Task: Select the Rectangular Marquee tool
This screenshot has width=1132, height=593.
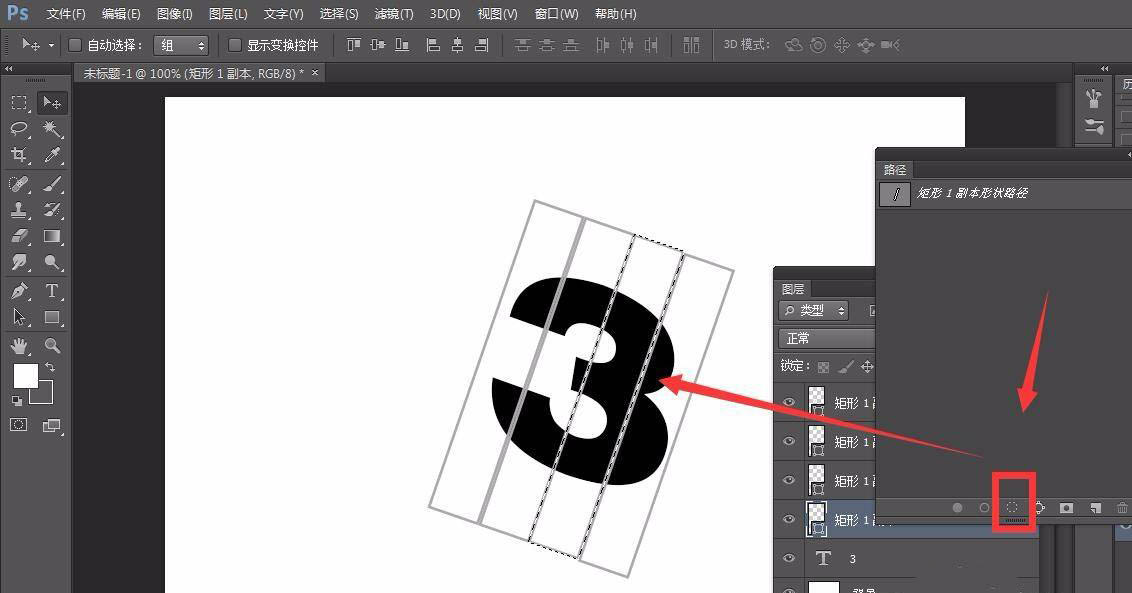Action: coord(19,103)
